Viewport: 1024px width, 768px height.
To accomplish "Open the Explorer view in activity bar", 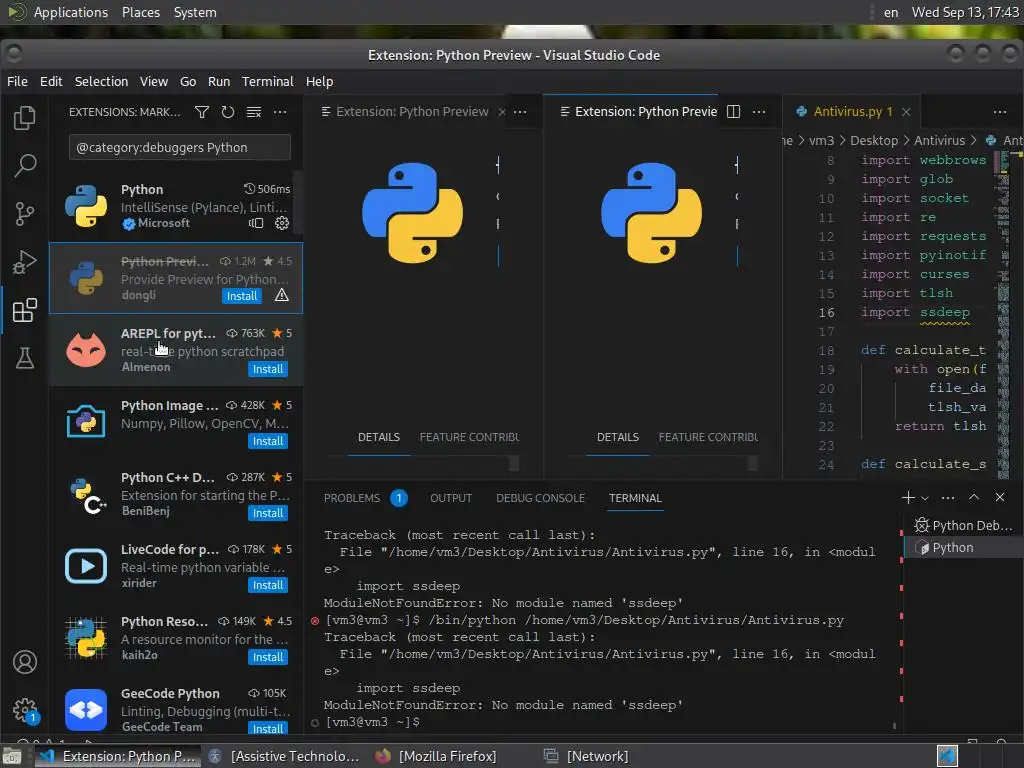I will (x=24, y=118).
